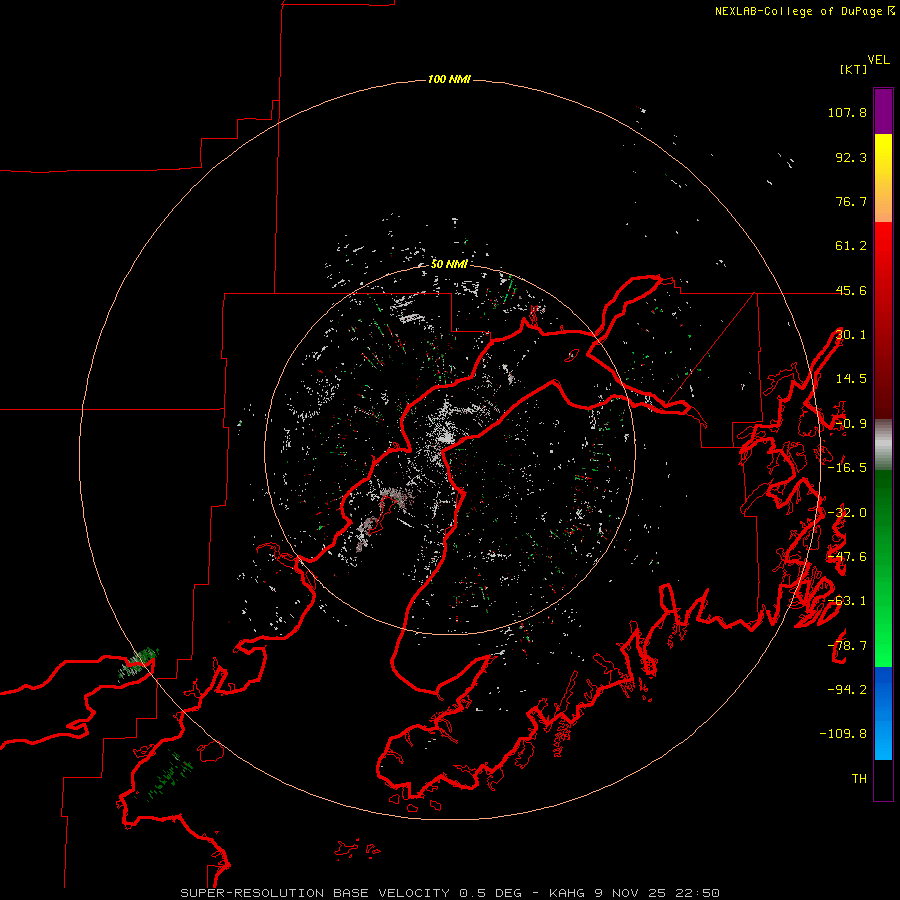This screenshot has height=900, width=900.
Task: Click the VEL legend title
Action: pos(878,60)
